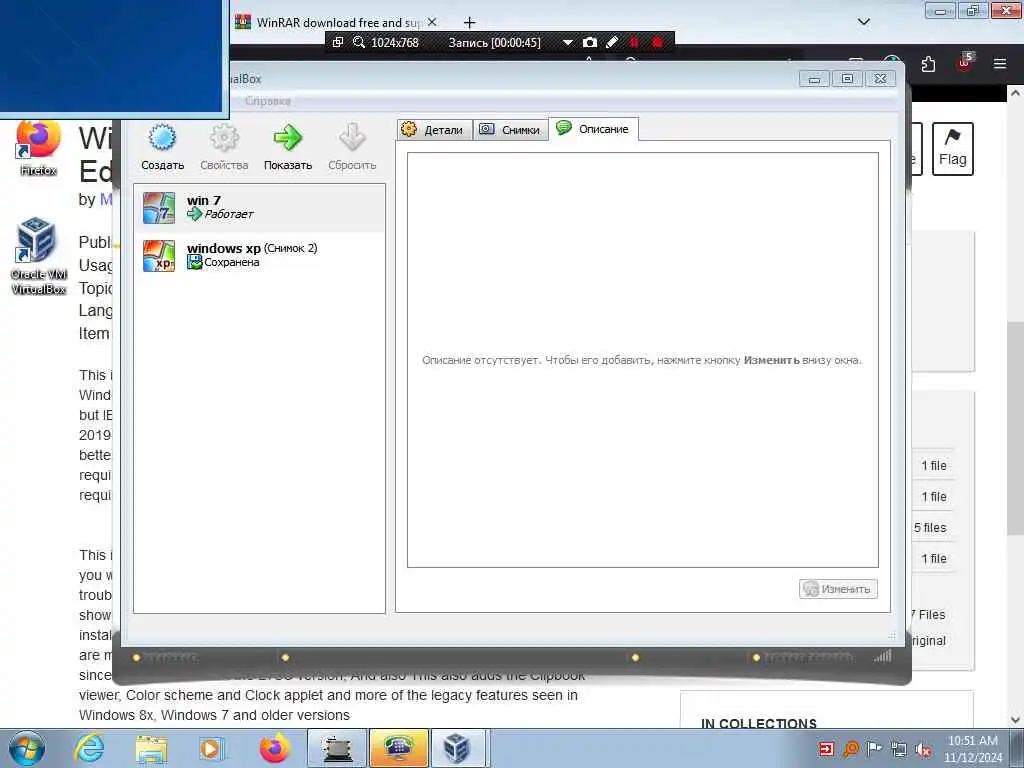The width and height of the screenshot is (1024, 768).
Task: Launch Internet Explorer from the taskbar
Action: (89, 748)
